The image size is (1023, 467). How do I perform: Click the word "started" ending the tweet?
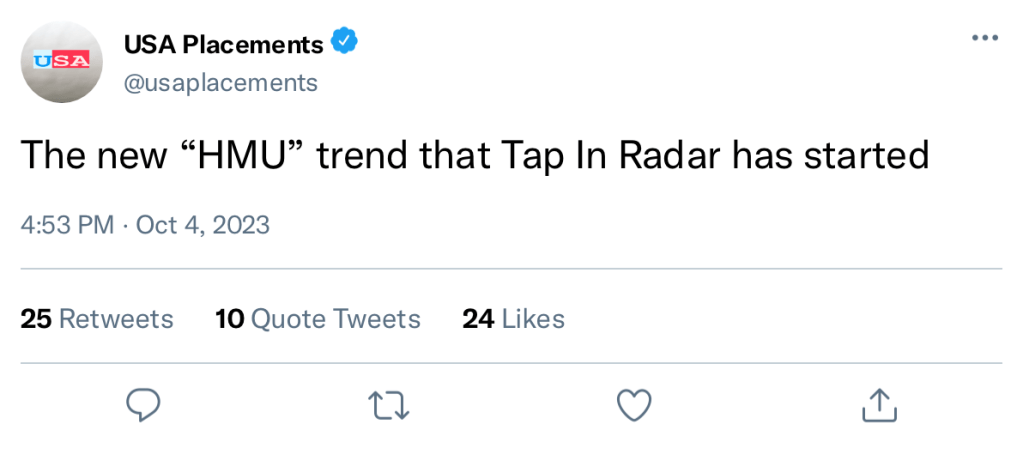(x=868, y=155)
